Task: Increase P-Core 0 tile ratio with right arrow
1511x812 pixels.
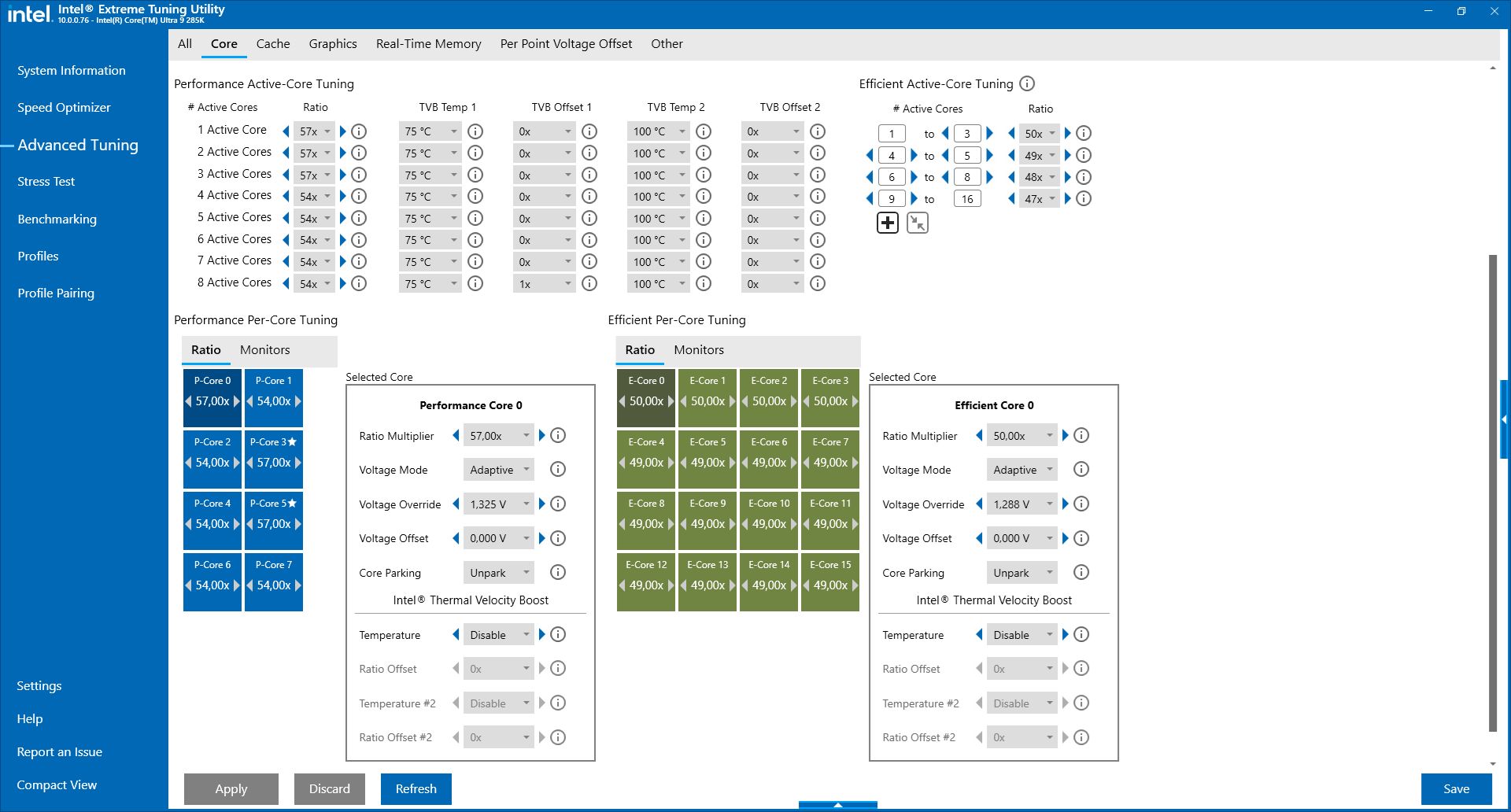Action: [x=236, y=401]
